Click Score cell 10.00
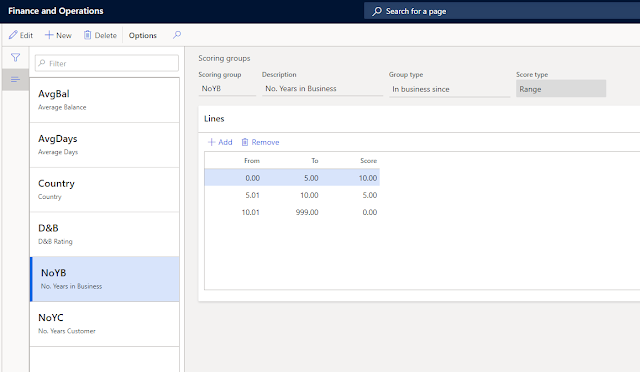The image size is (640, 372). coord(368,178)
